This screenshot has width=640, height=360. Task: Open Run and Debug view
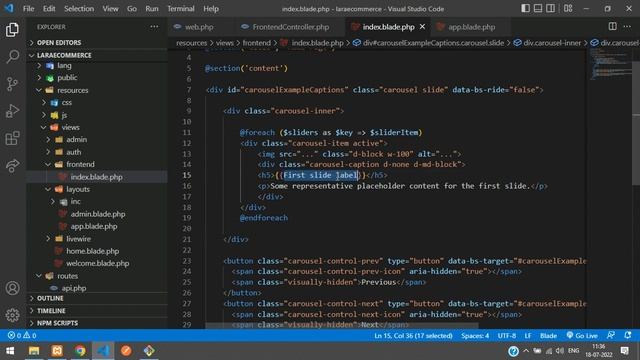(12, 111)
